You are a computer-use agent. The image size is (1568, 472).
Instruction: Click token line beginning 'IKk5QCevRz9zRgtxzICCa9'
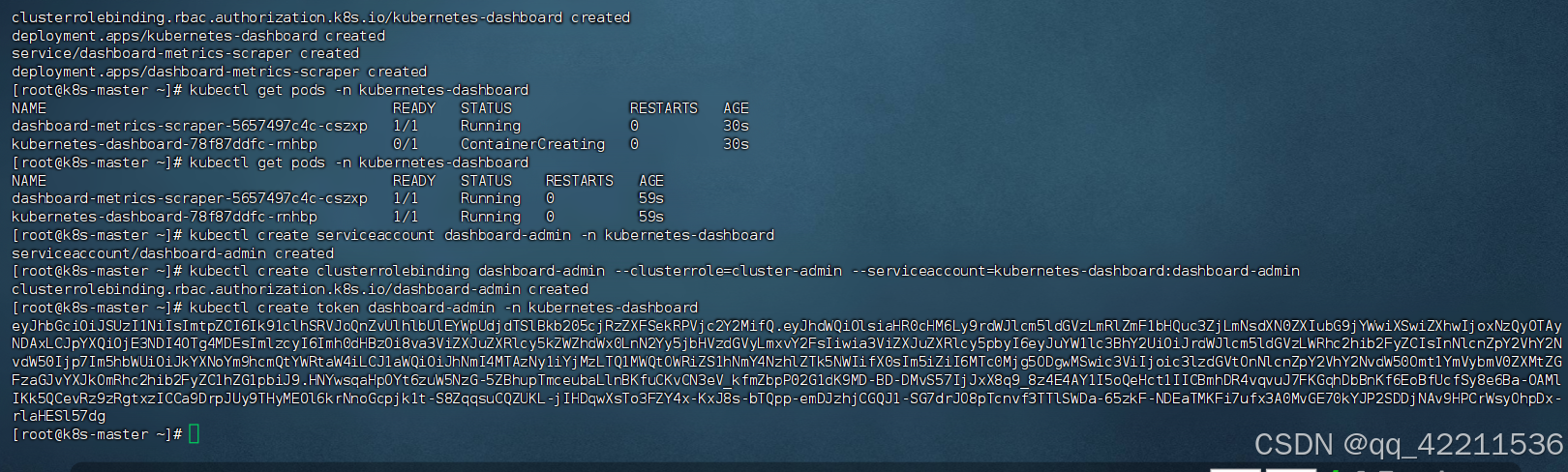pyautogui.click(x=786, y=398)
